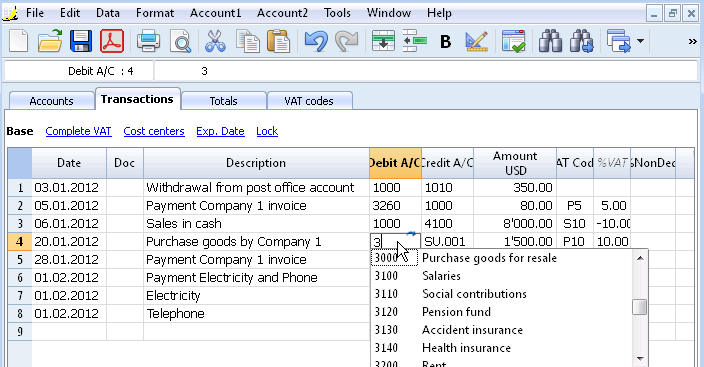Save file using the floppy disk icon
The width and height of the screenshot is (704, 367).
(81, 41)
